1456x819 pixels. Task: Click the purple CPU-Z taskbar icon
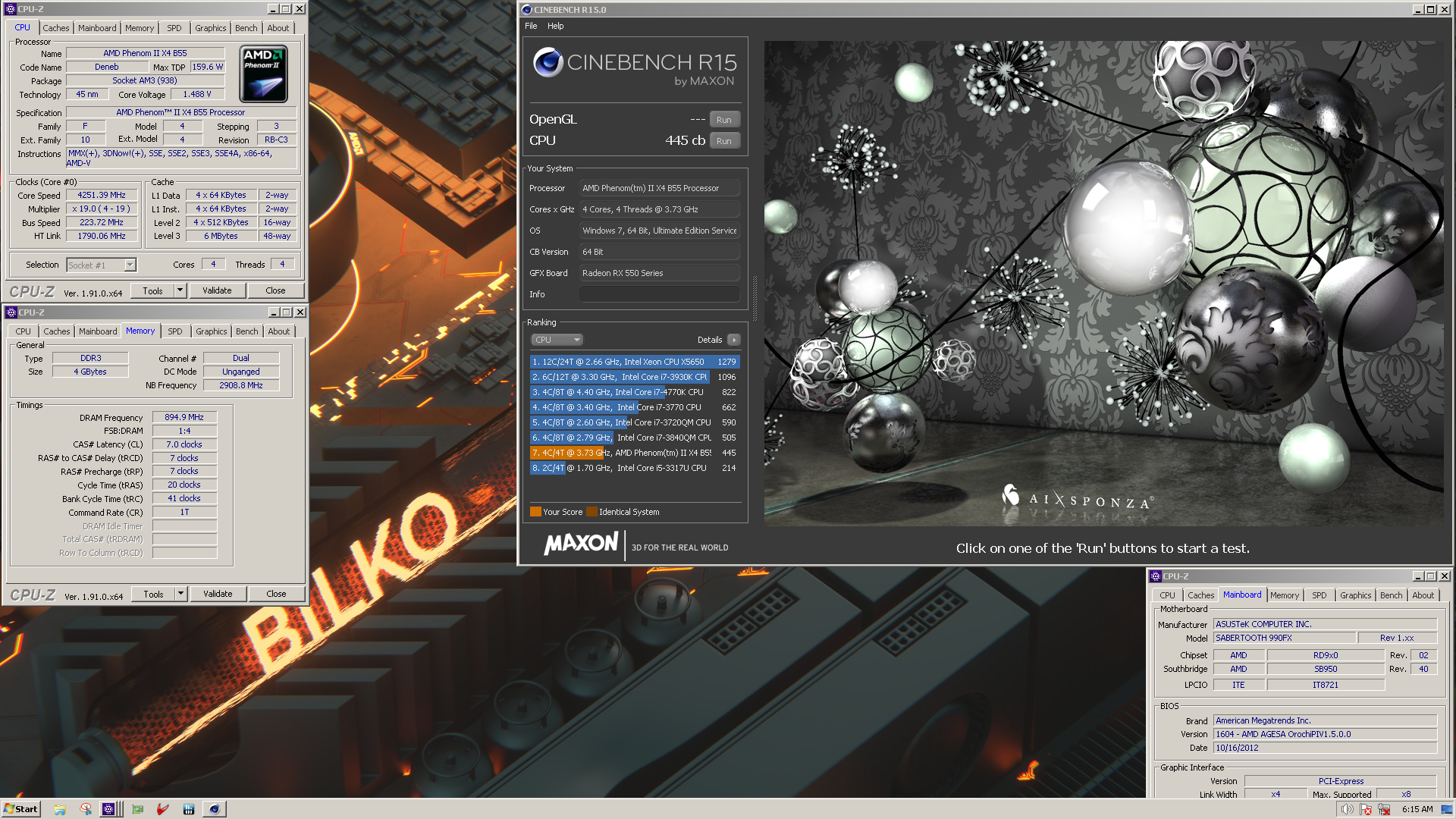click(x=108, y=809)
